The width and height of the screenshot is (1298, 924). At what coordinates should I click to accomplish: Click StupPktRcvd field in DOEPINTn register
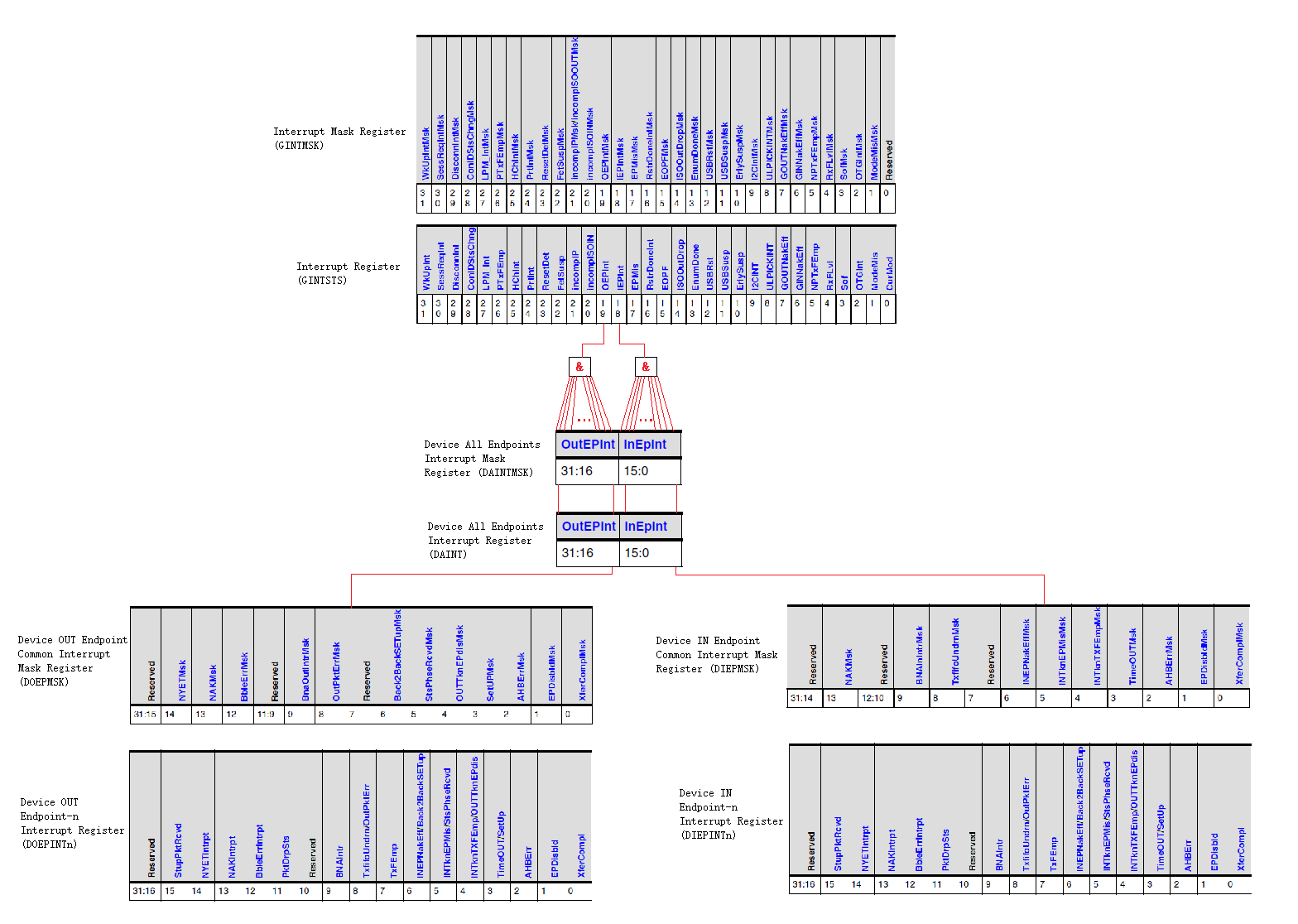tap(178, 850)
